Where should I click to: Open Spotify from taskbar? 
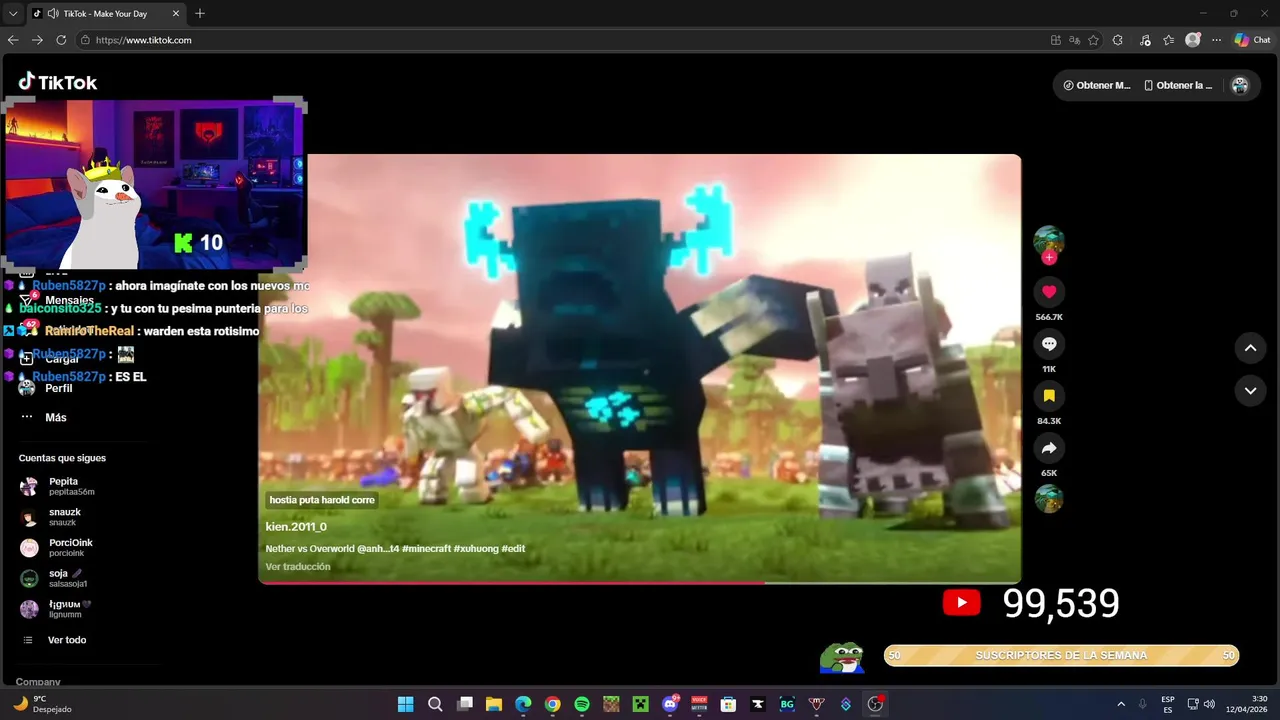pyautogui.click(x=582, y=704)
